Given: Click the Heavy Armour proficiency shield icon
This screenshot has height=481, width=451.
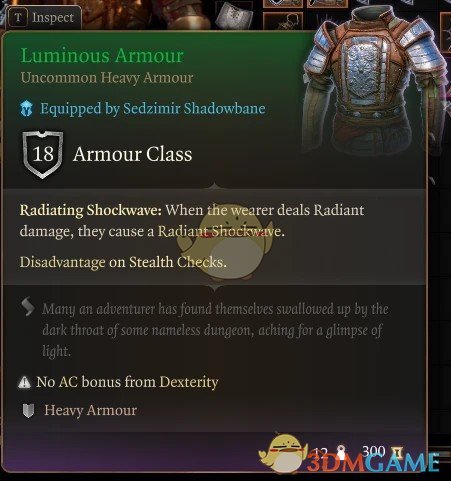Looking at the screenshot, I should click(x=28, y=411).
